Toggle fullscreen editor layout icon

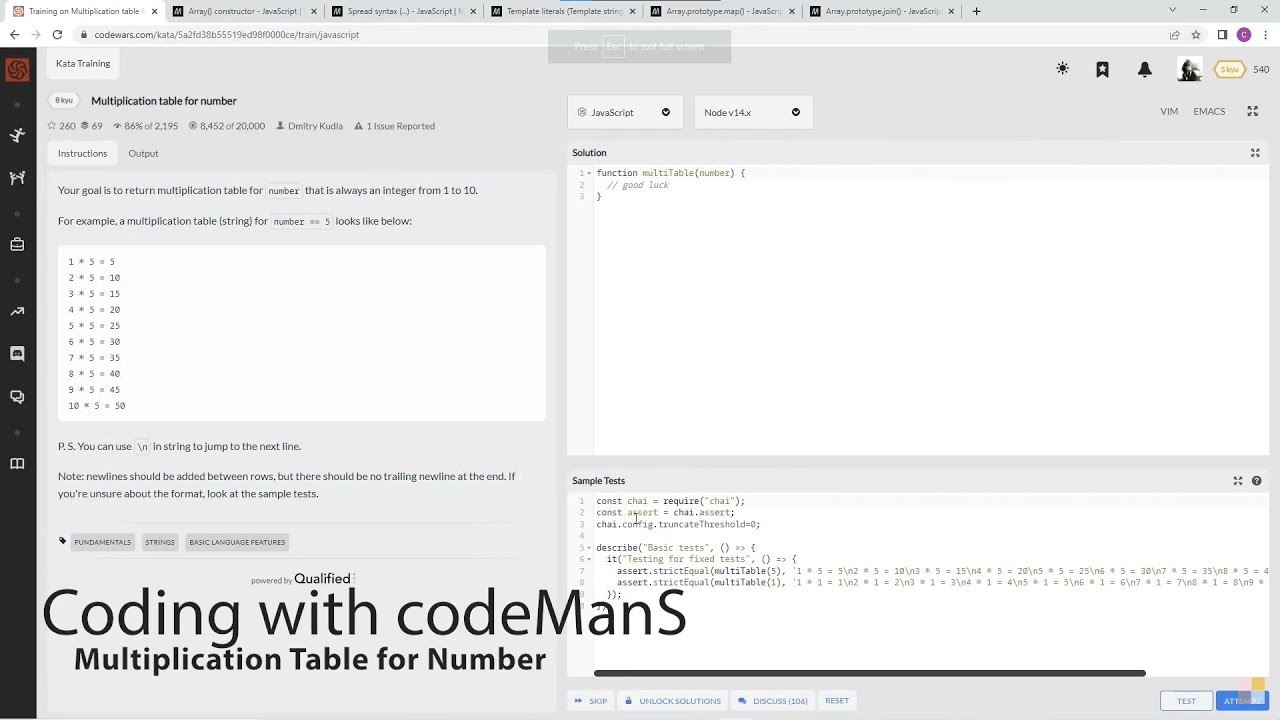point(1252,111)
